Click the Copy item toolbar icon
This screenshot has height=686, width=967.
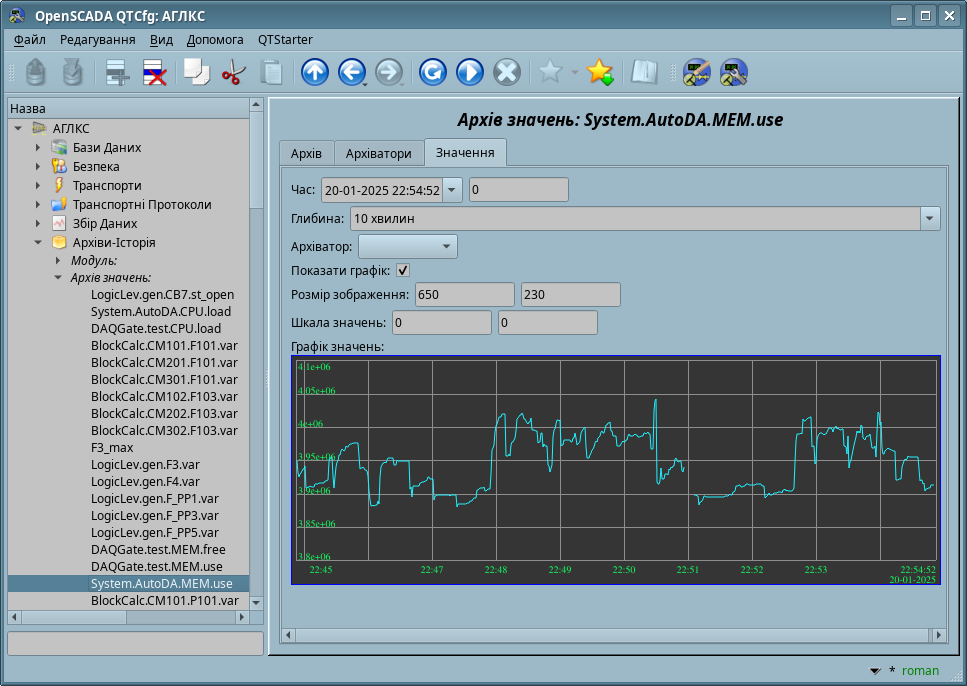(195, 72)
